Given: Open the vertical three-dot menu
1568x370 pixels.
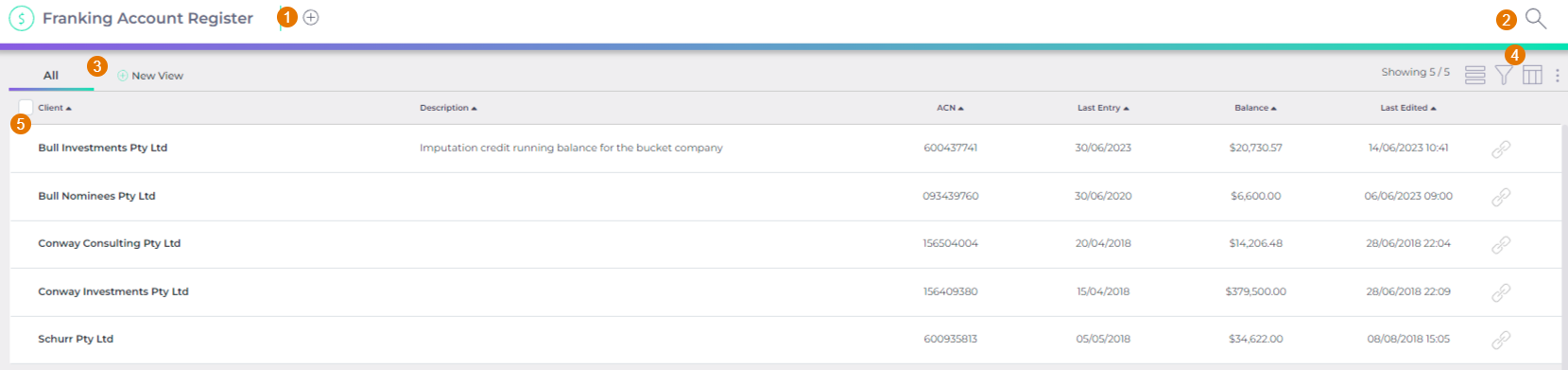Looking at the screenshot, I should pos(1557,75).
